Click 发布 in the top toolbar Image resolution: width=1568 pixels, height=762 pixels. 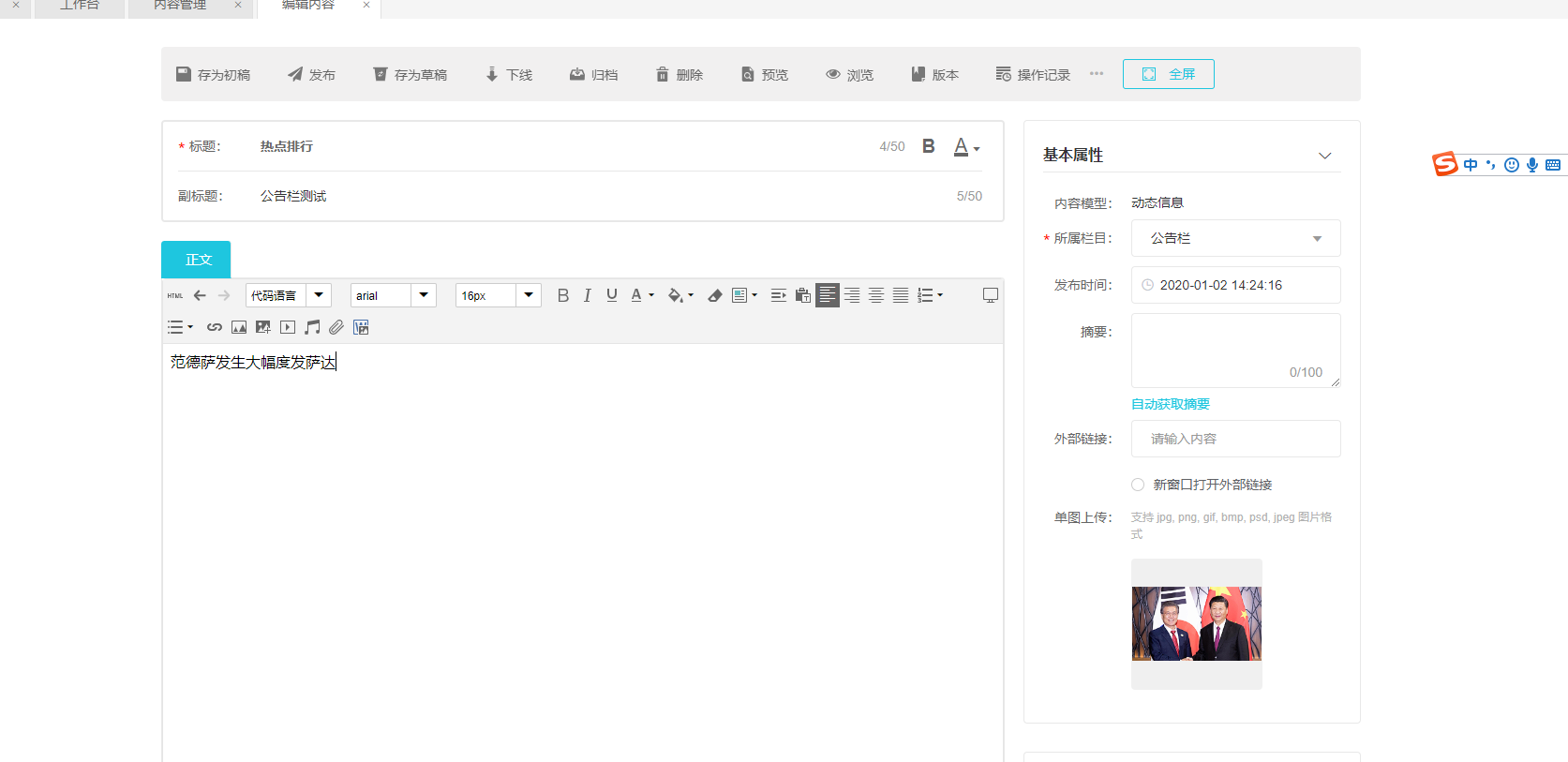pos(311,75)
